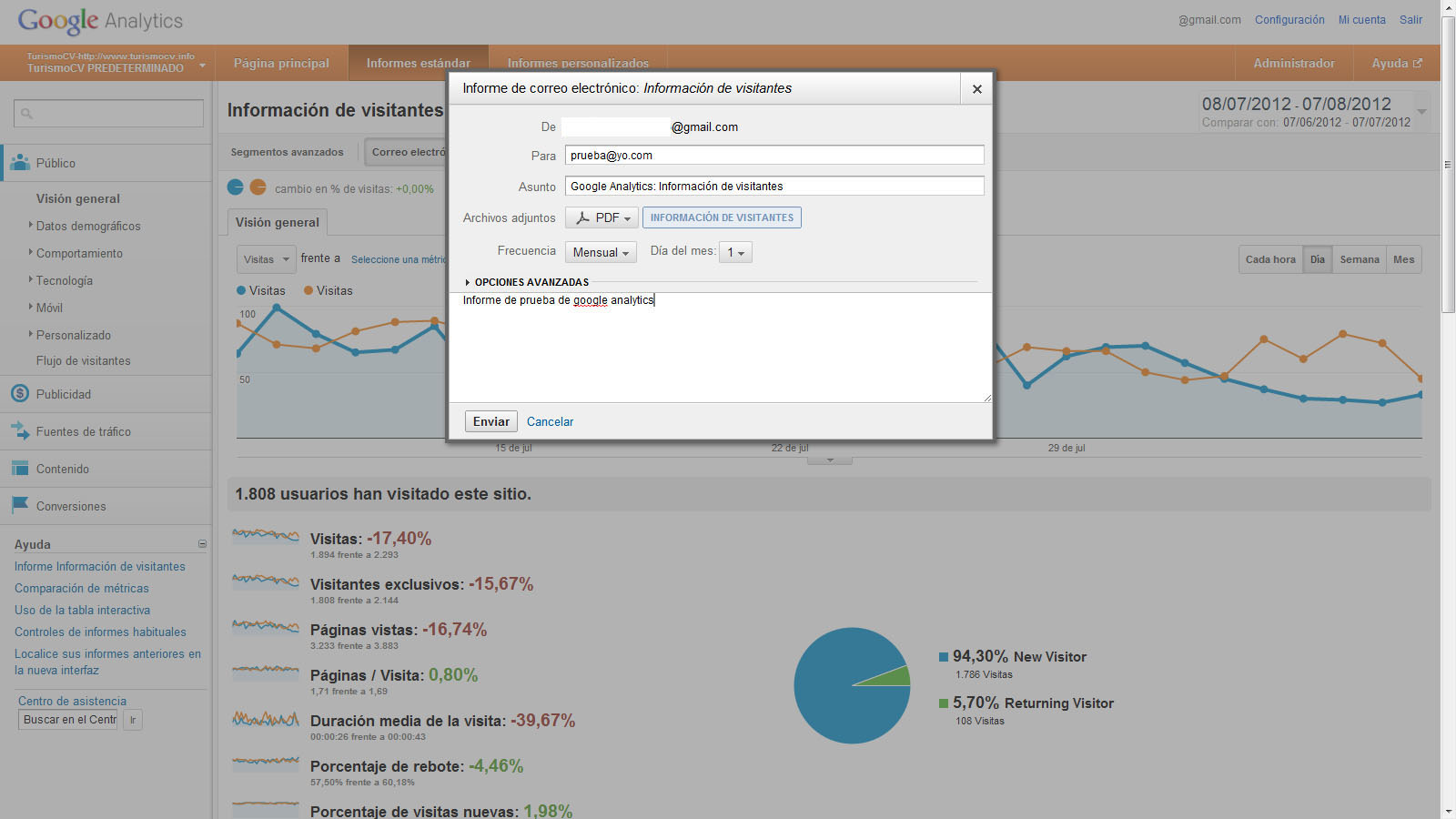Expand OPCIONES AVANZADAS section
This screenshot has width=1456, height=819.
pos(527,282)
